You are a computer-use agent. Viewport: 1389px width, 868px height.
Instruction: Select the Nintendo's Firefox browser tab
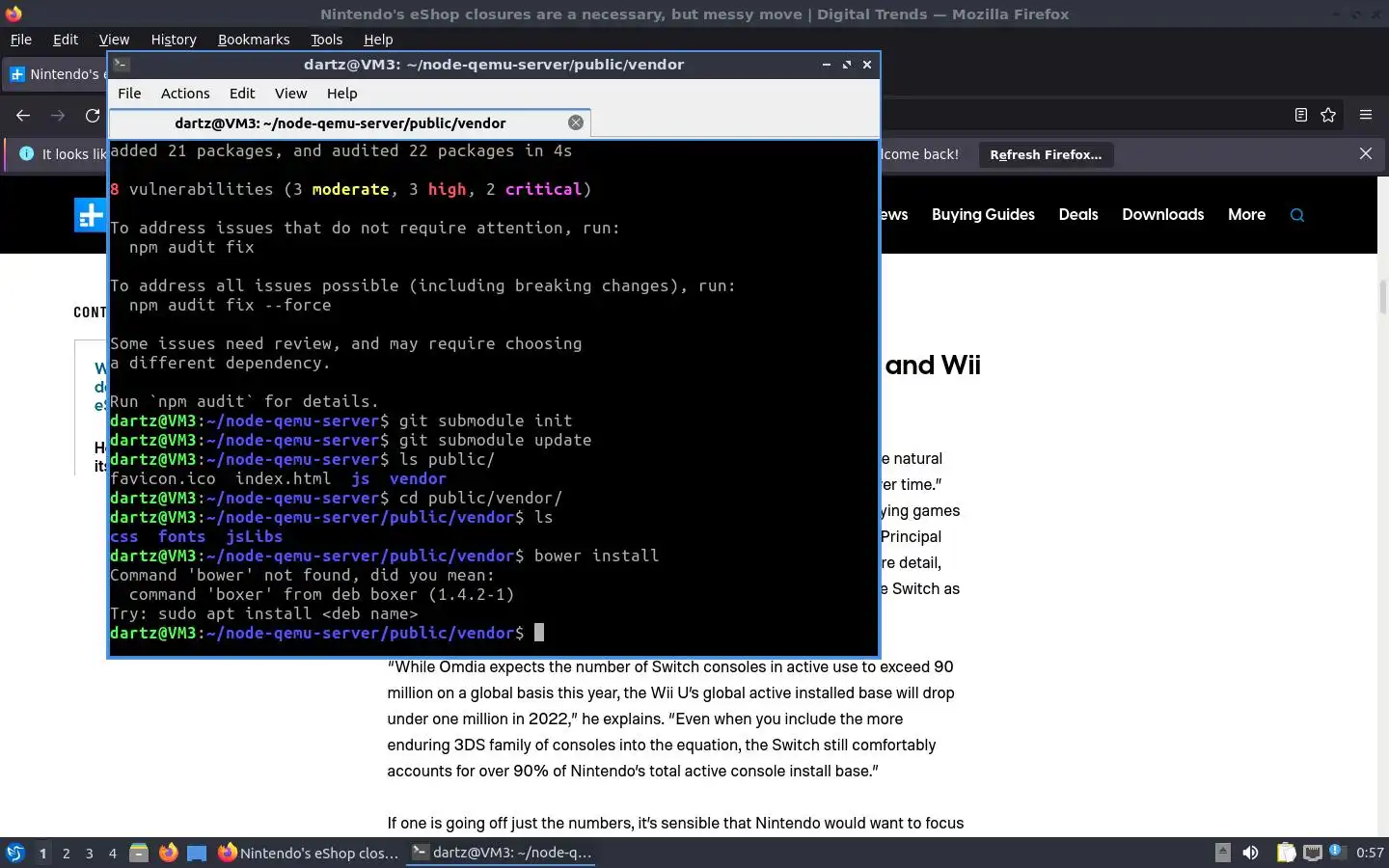[x=56, y=74]
